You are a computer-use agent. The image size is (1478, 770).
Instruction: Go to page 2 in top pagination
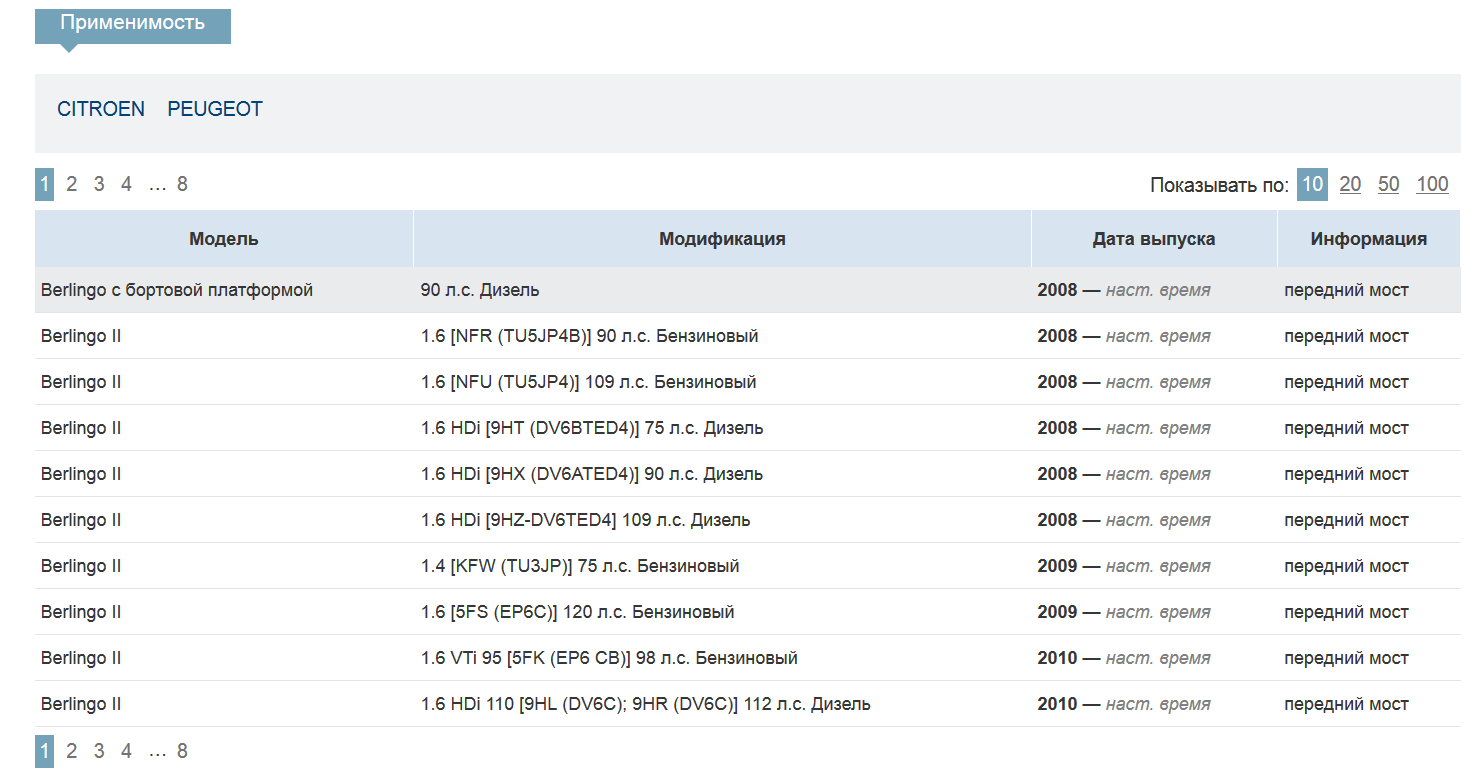72,184
